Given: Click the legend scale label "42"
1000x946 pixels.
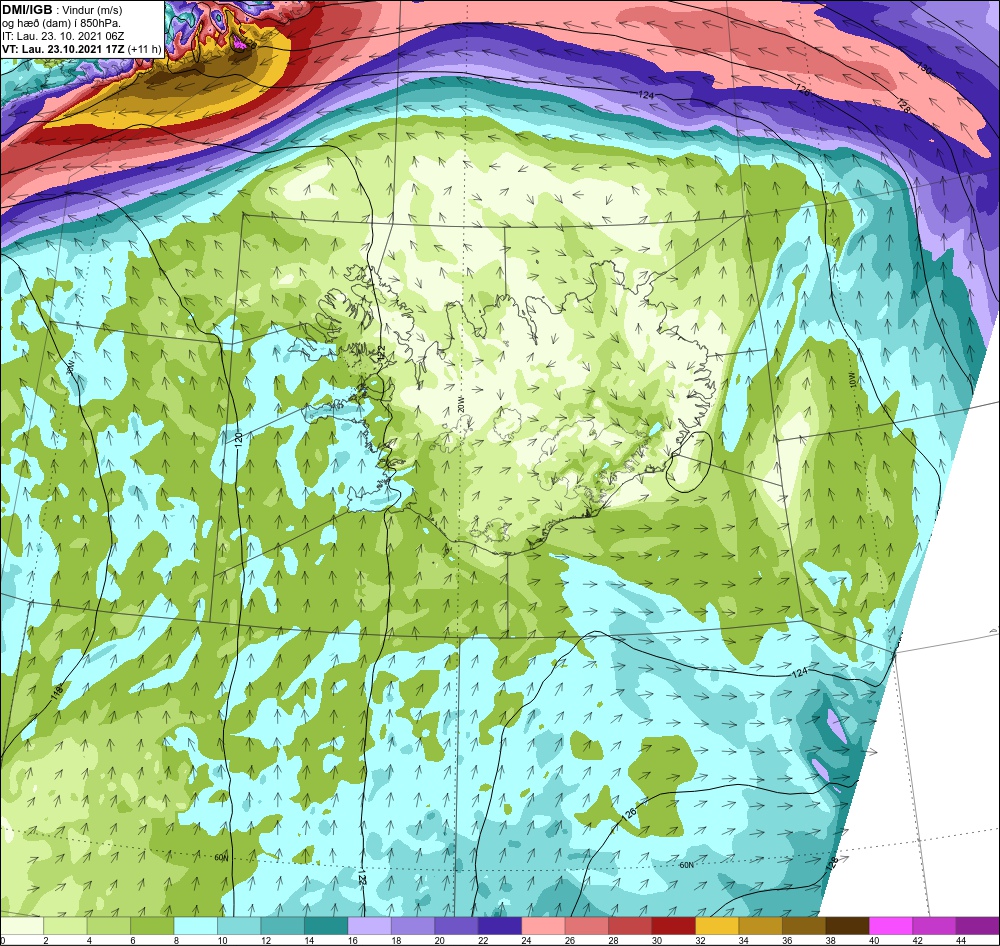Looking at the screenshot, I should [x=917, y=941].
